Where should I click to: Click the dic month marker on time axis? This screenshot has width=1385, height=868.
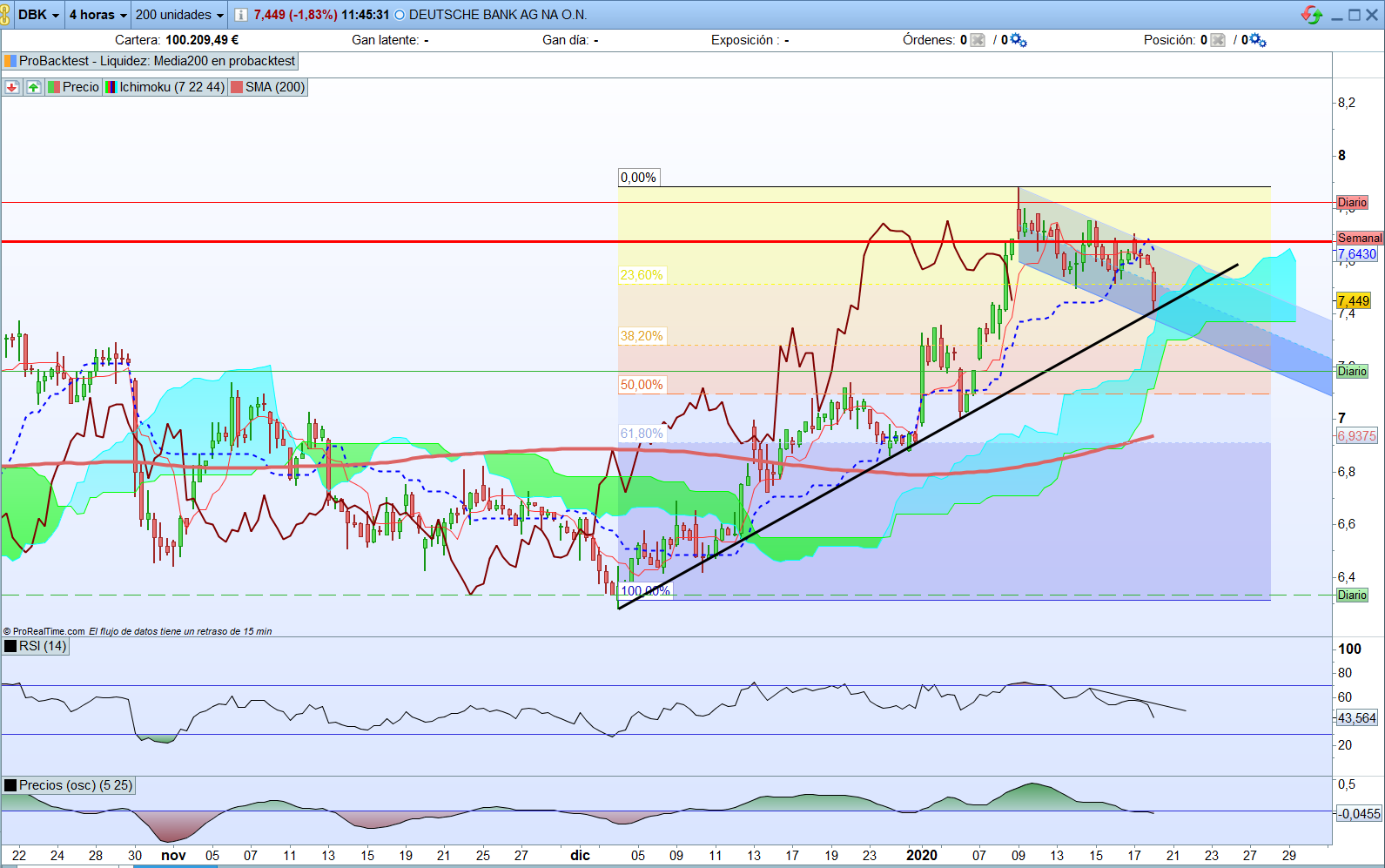tap(581, 855)
